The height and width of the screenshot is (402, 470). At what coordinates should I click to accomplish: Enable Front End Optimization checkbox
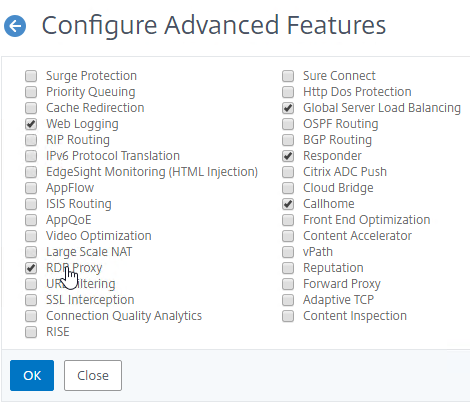tap(288, 220)
